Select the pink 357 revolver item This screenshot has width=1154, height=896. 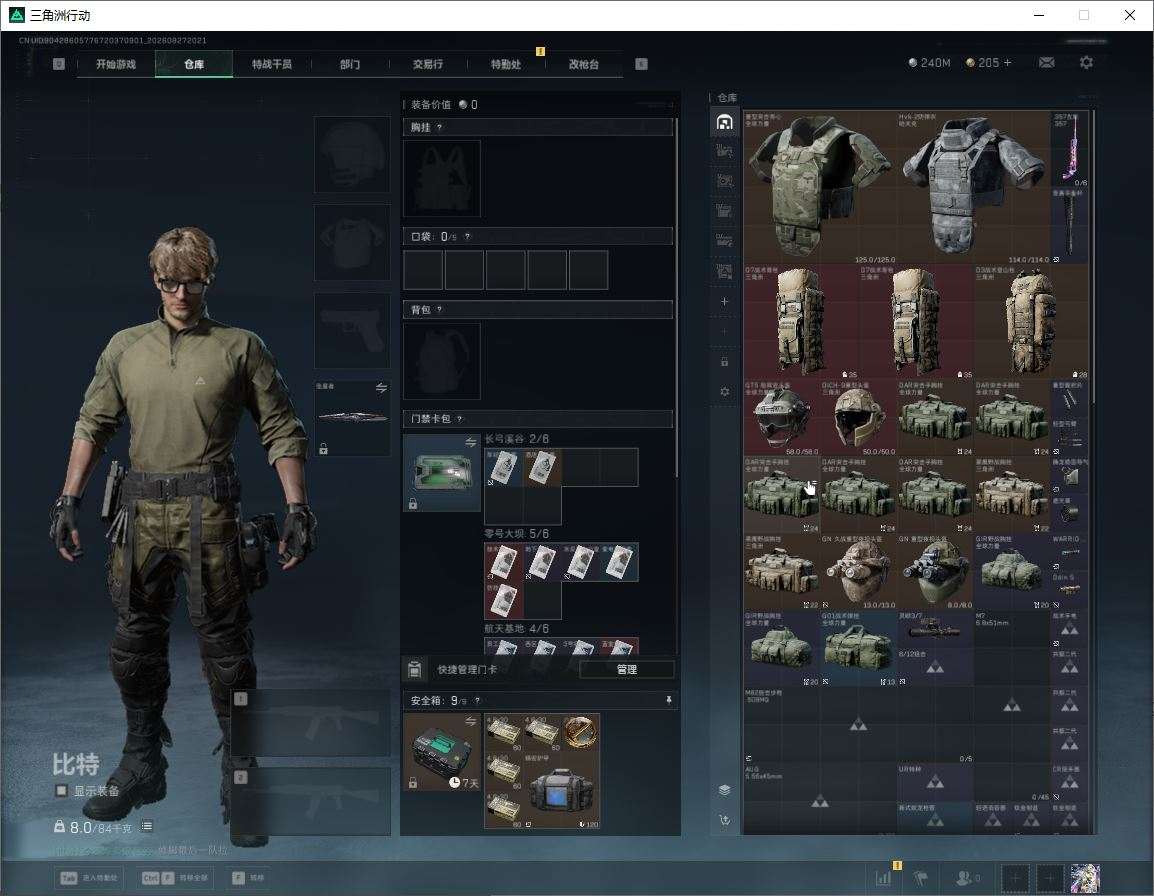(x=1069, y=149)
